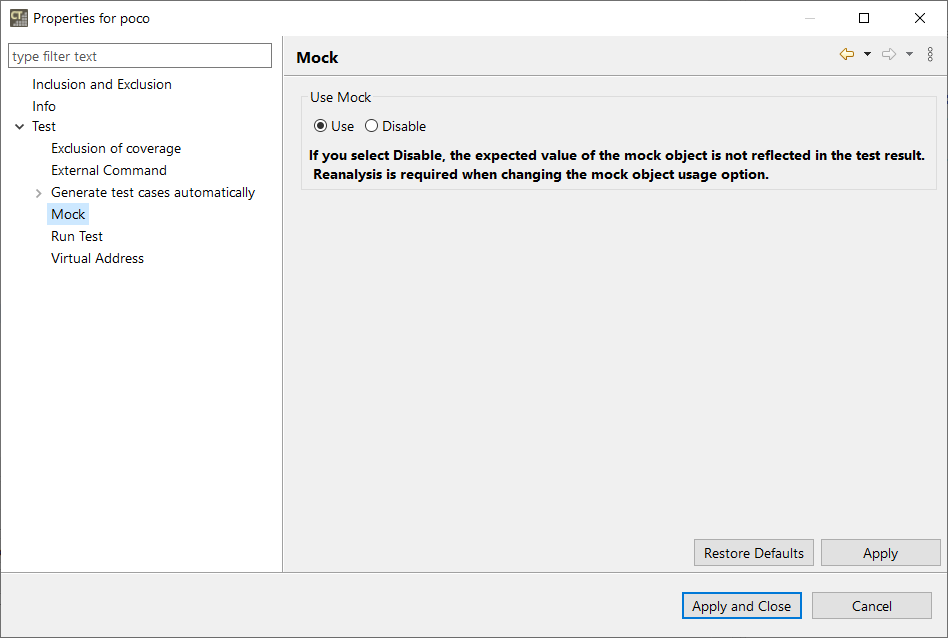The image size is (948, 638).
Task: Click the forward navigation arrow icon
Action: point(888,55)
